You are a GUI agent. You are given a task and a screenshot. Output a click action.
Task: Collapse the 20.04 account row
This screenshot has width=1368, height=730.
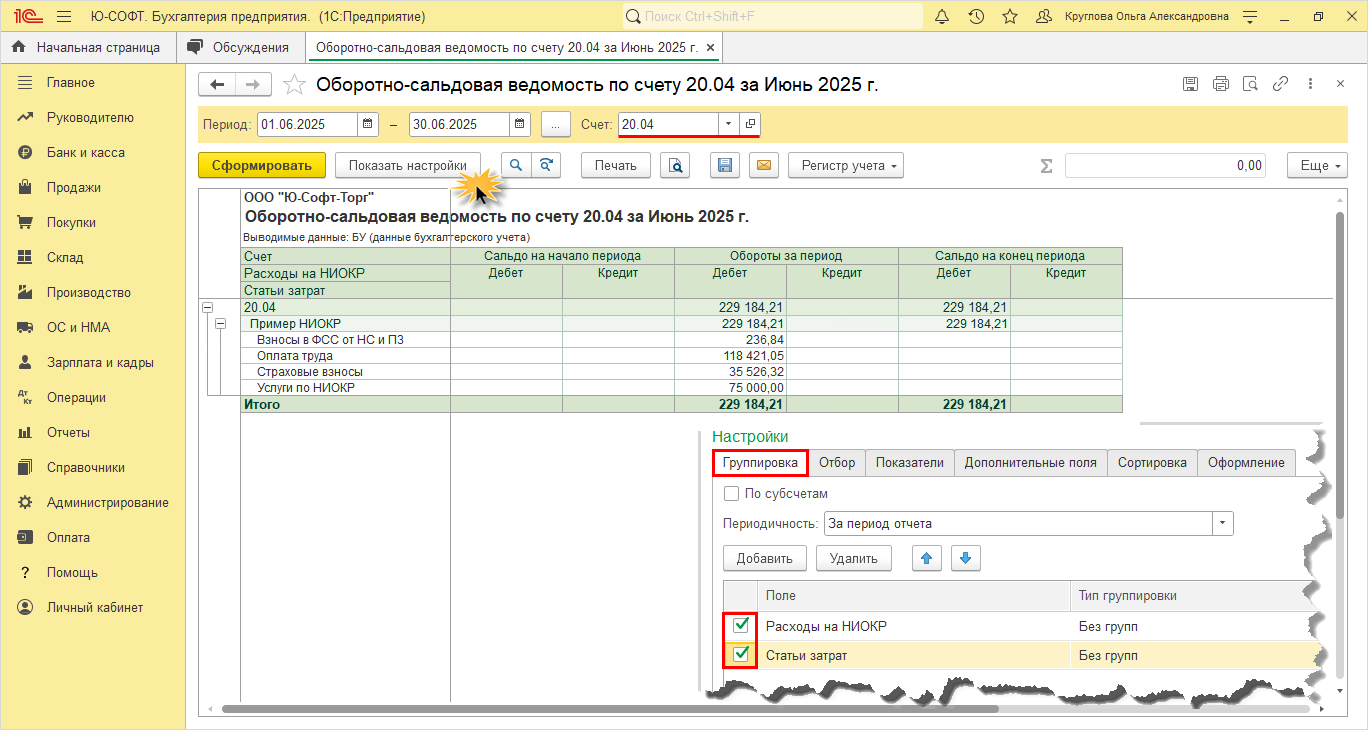click(208, 307)
